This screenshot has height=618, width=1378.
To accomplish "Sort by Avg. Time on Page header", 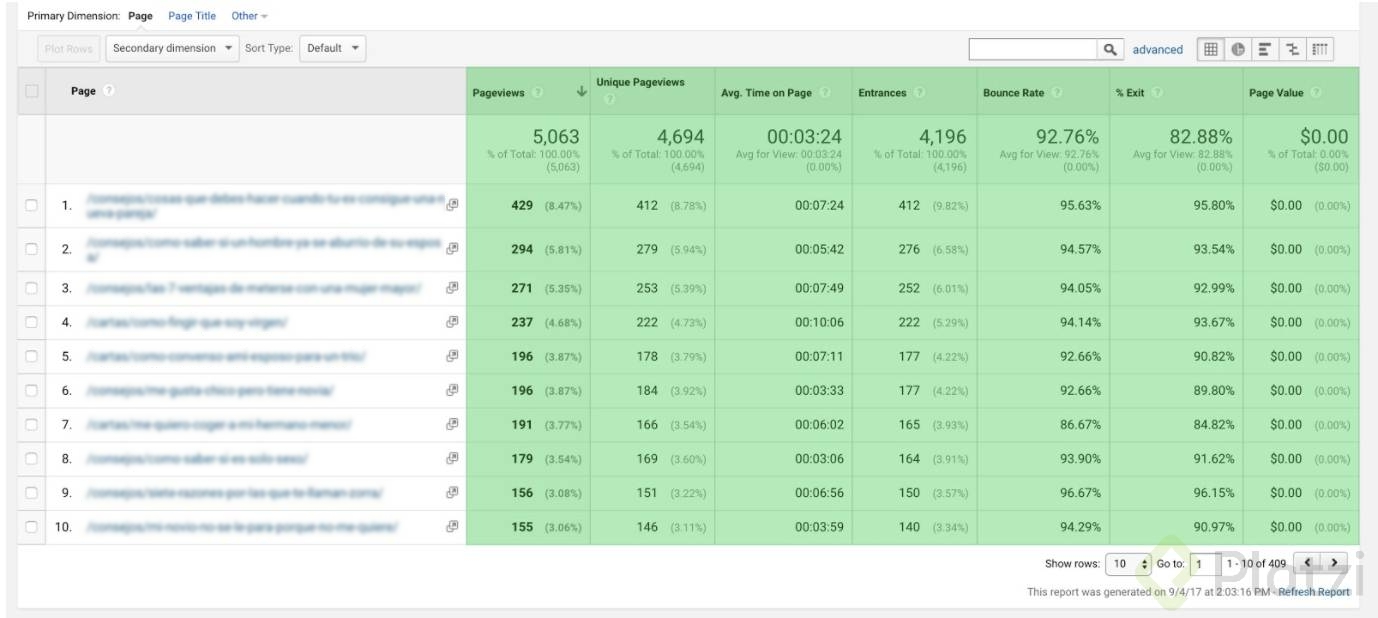I will (x=766, y=93).
